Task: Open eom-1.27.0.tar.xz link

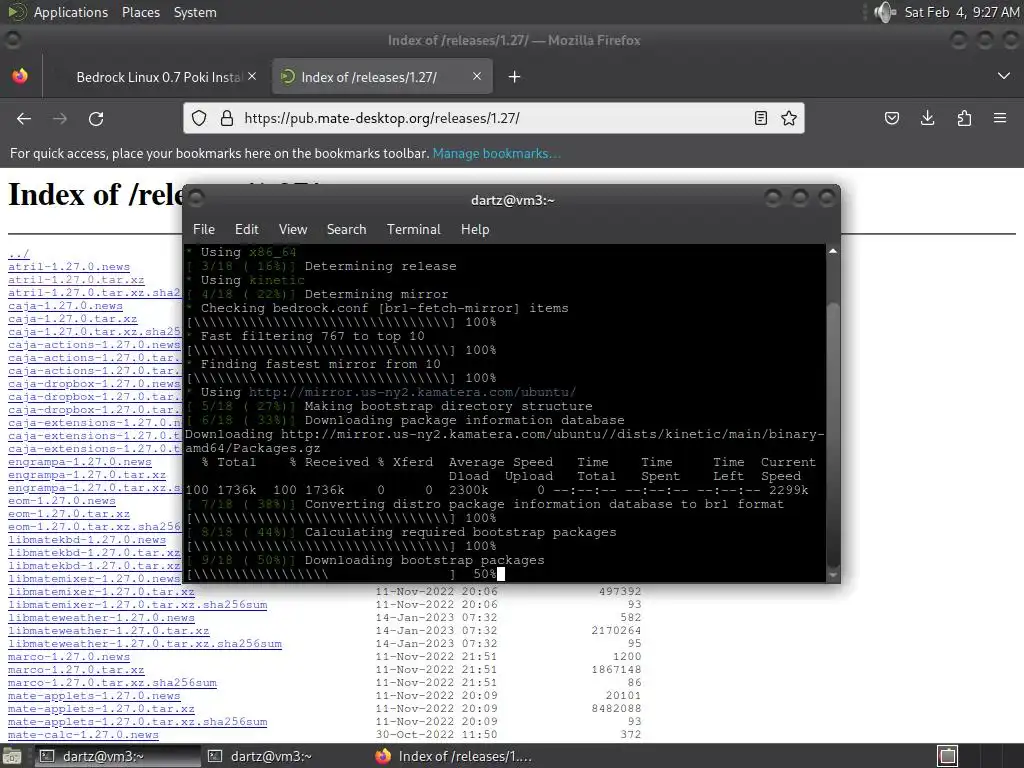Action: tap(69, 514)
